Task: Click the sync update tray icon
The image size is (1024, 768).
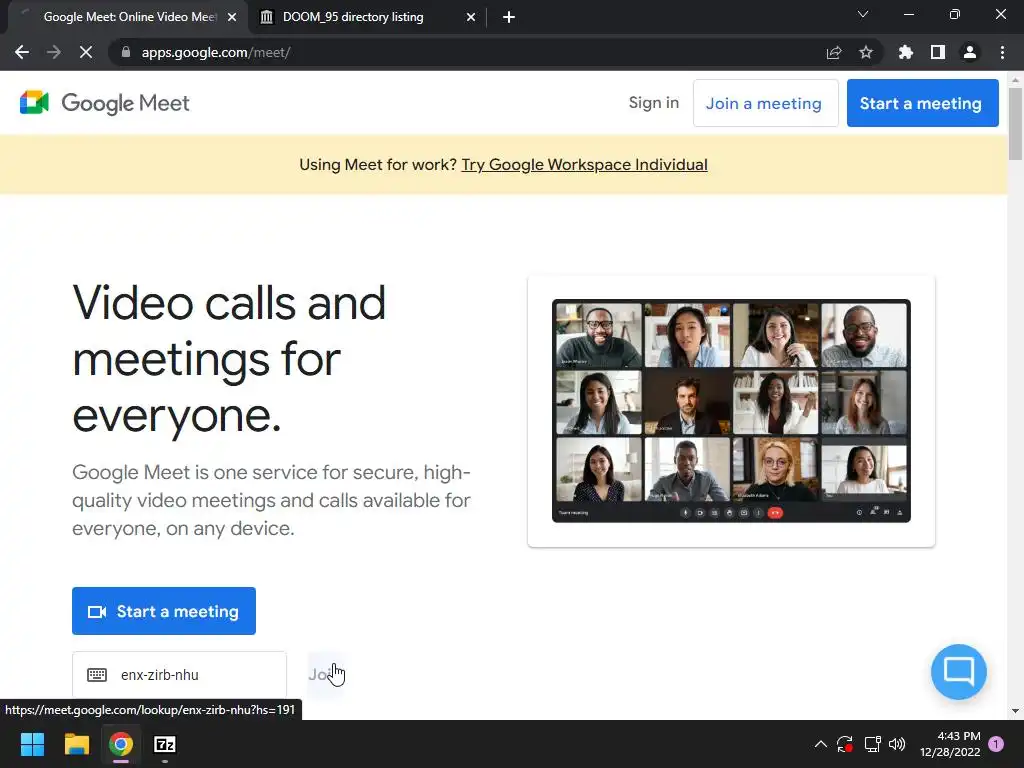Action: point(844,744)
